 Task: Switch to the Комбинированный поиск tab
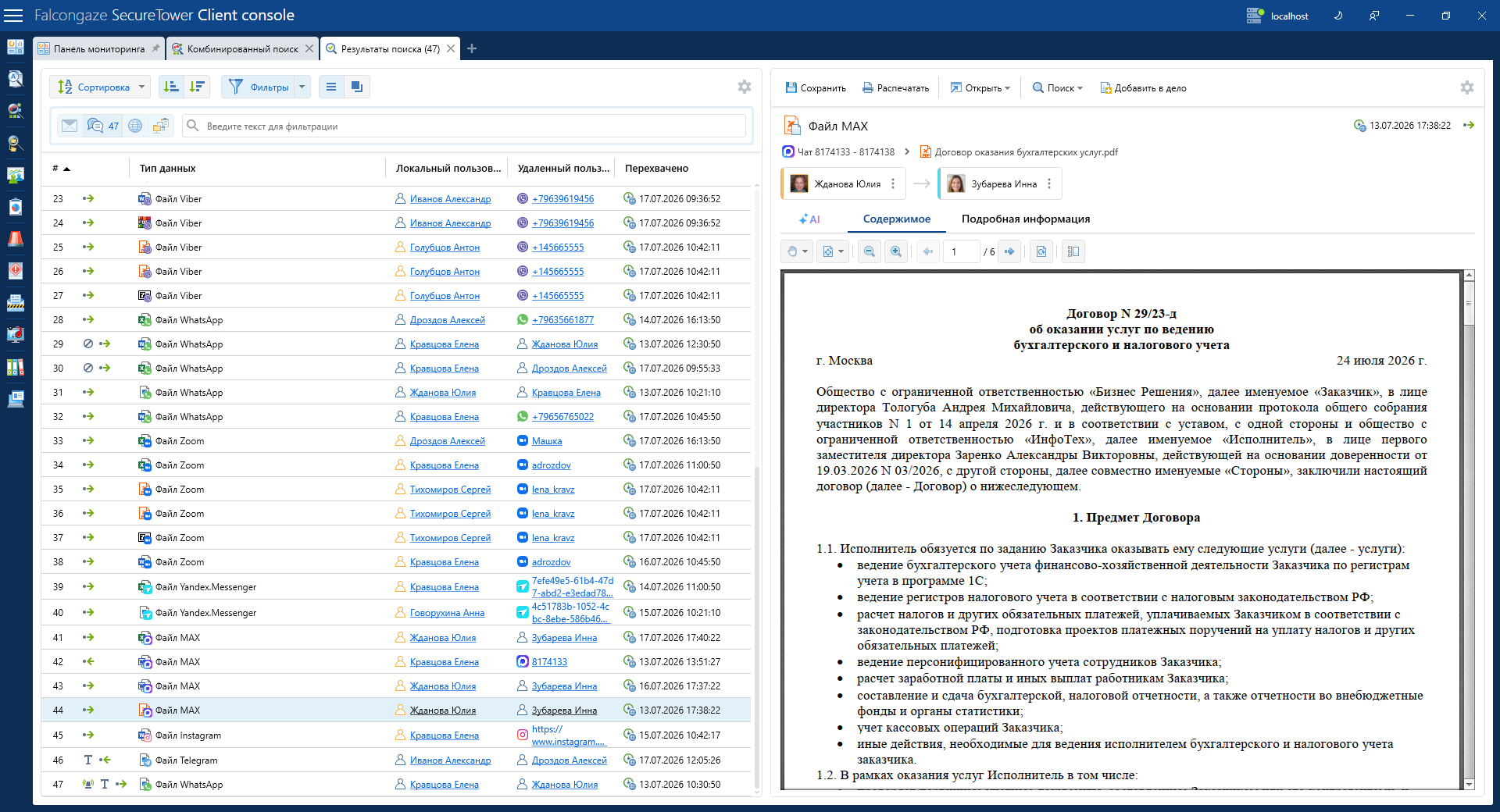point(242,48)
